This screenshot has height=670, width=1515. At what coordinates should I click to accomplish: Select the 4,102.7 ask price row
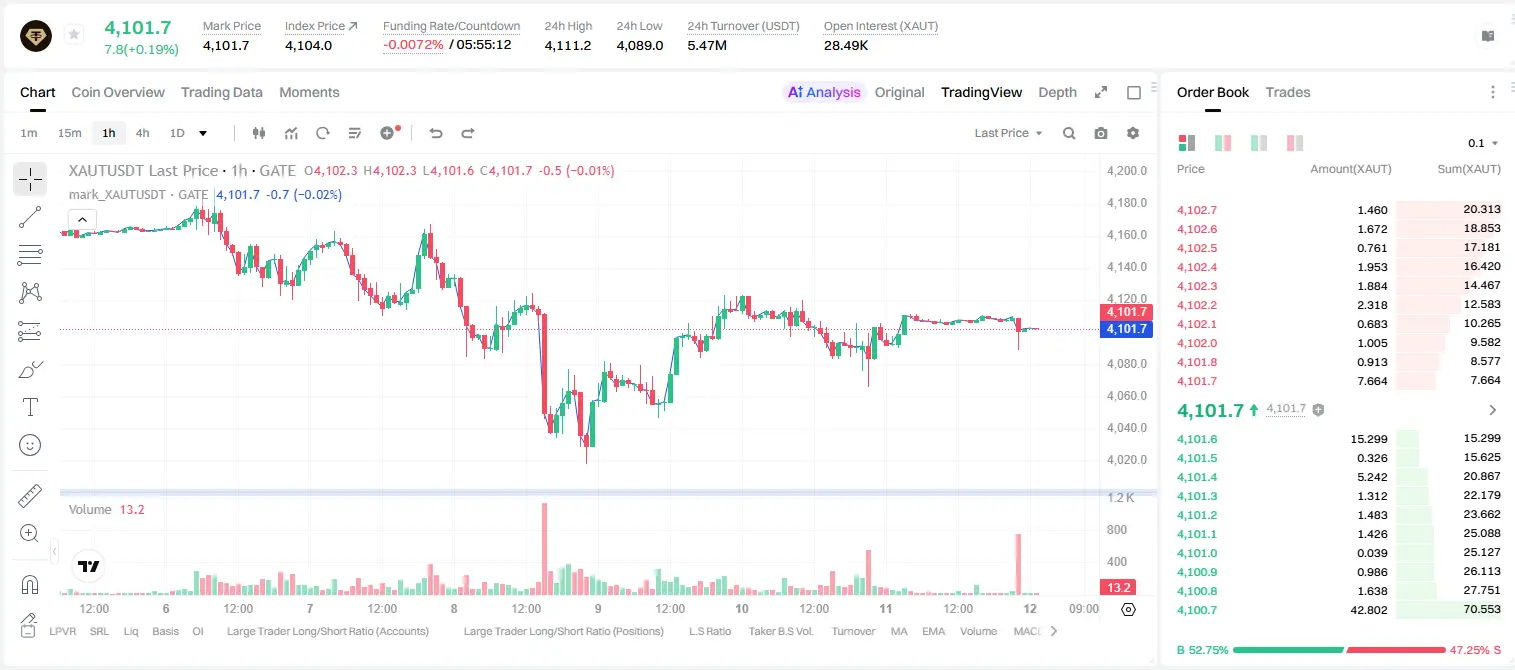tap(1338, 210)
